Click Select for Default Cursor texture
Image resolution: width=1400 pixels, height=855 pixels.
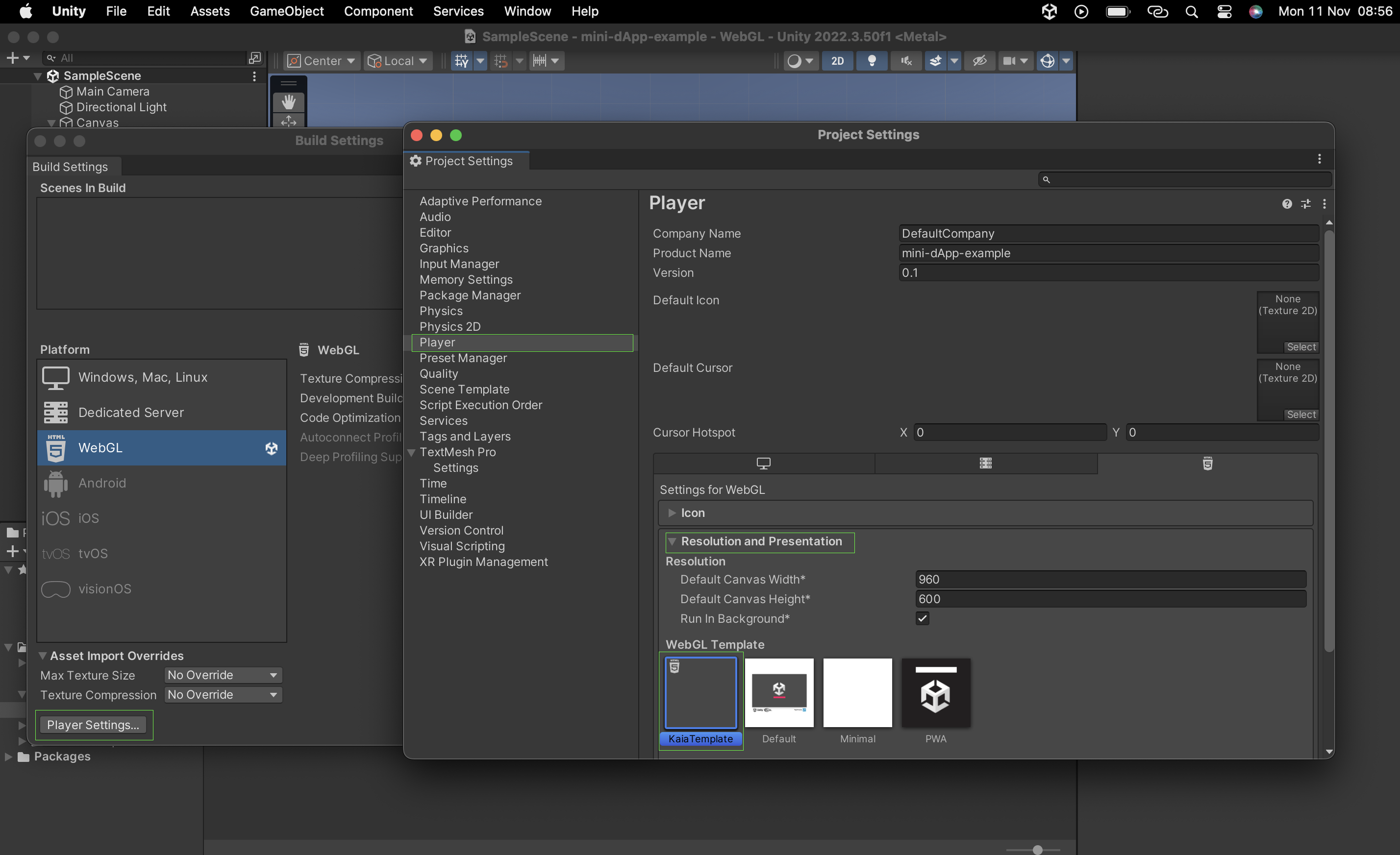click(1301, 415)
